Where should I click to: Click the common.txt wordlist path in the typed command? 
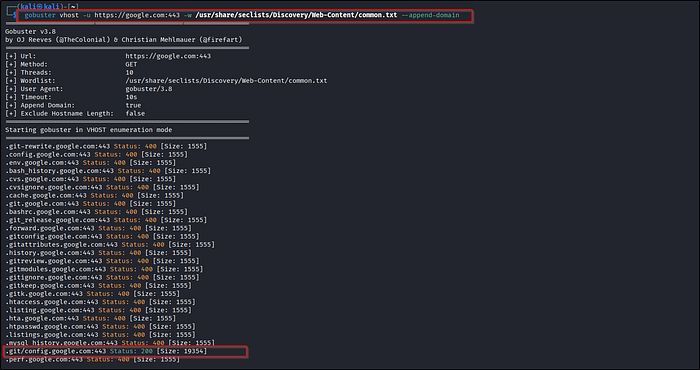tap(296, 15)
